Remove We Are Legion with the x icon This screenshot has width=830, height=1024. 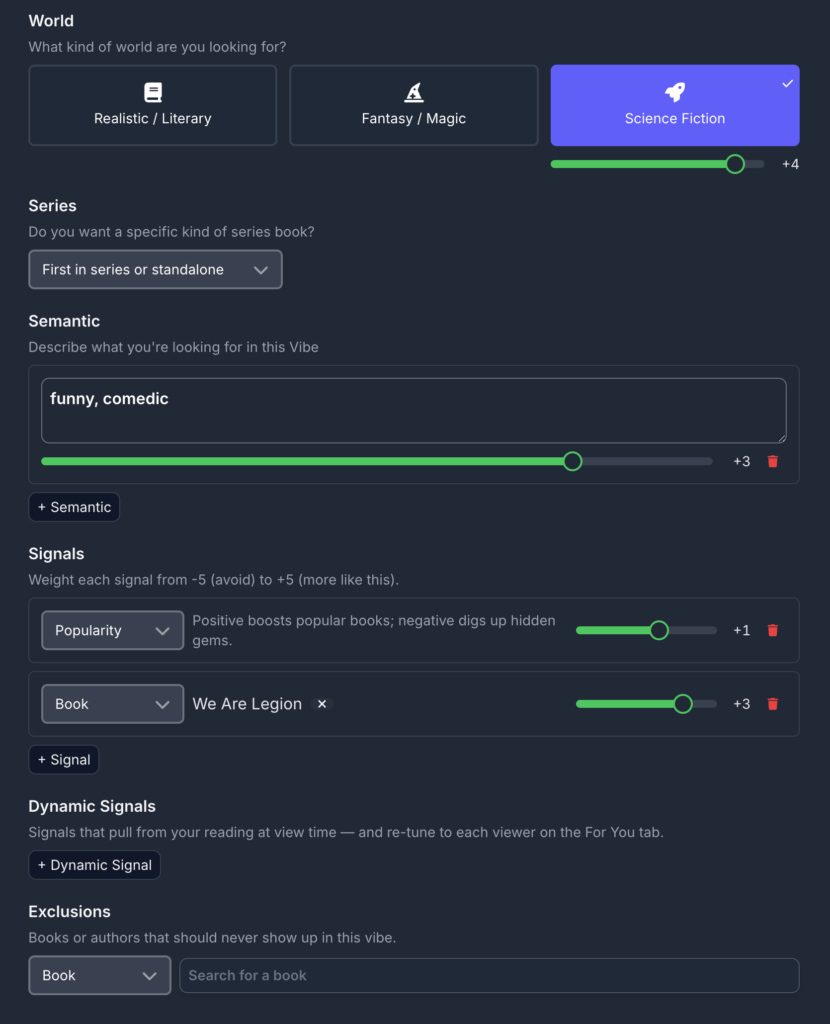coord(322,704)
